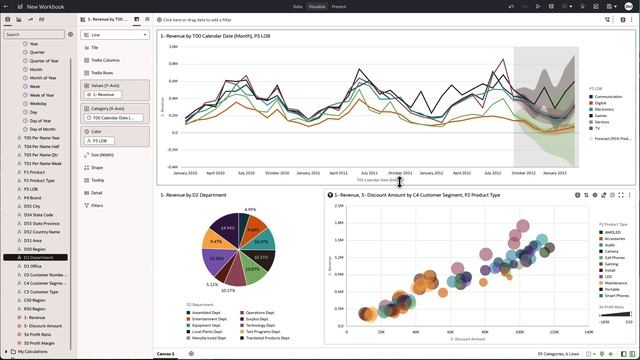Click the filter bar pin/auto-apply icon

(x=607, y=20)
